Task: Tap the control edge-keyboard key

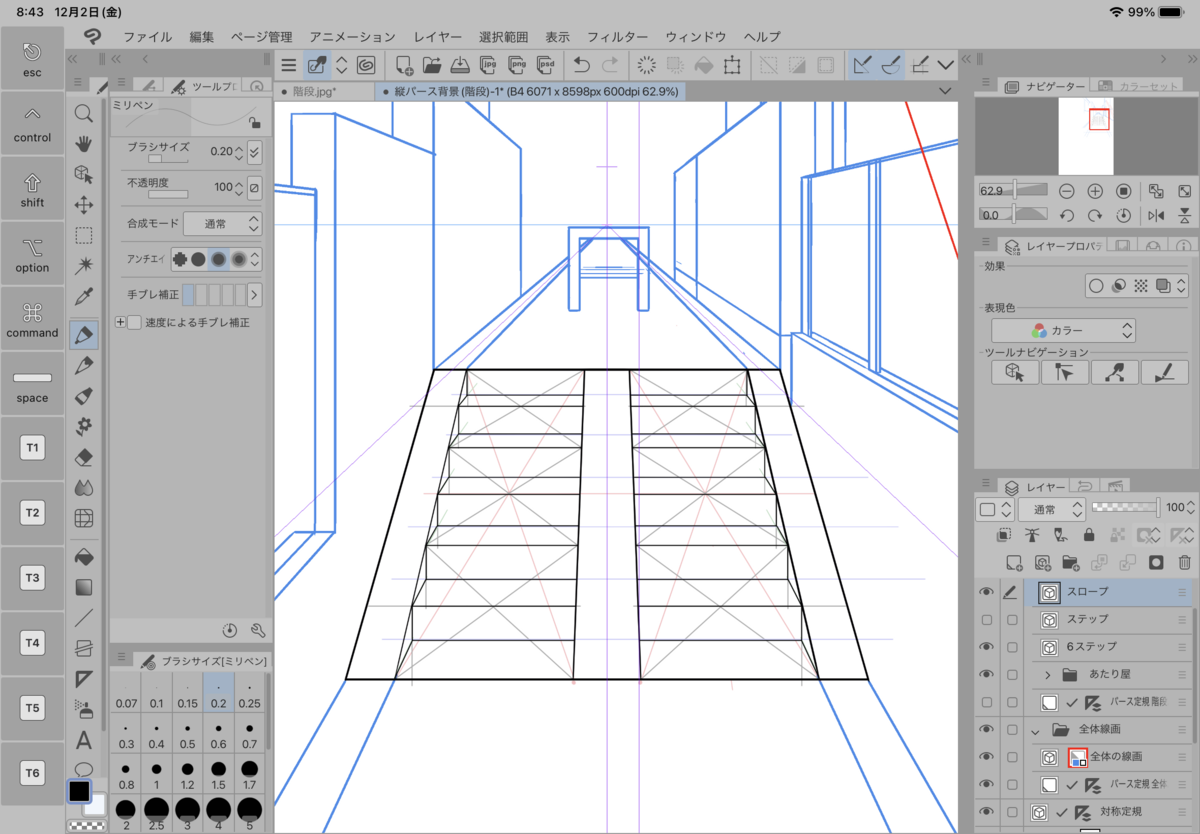Action: click(32, 123)
